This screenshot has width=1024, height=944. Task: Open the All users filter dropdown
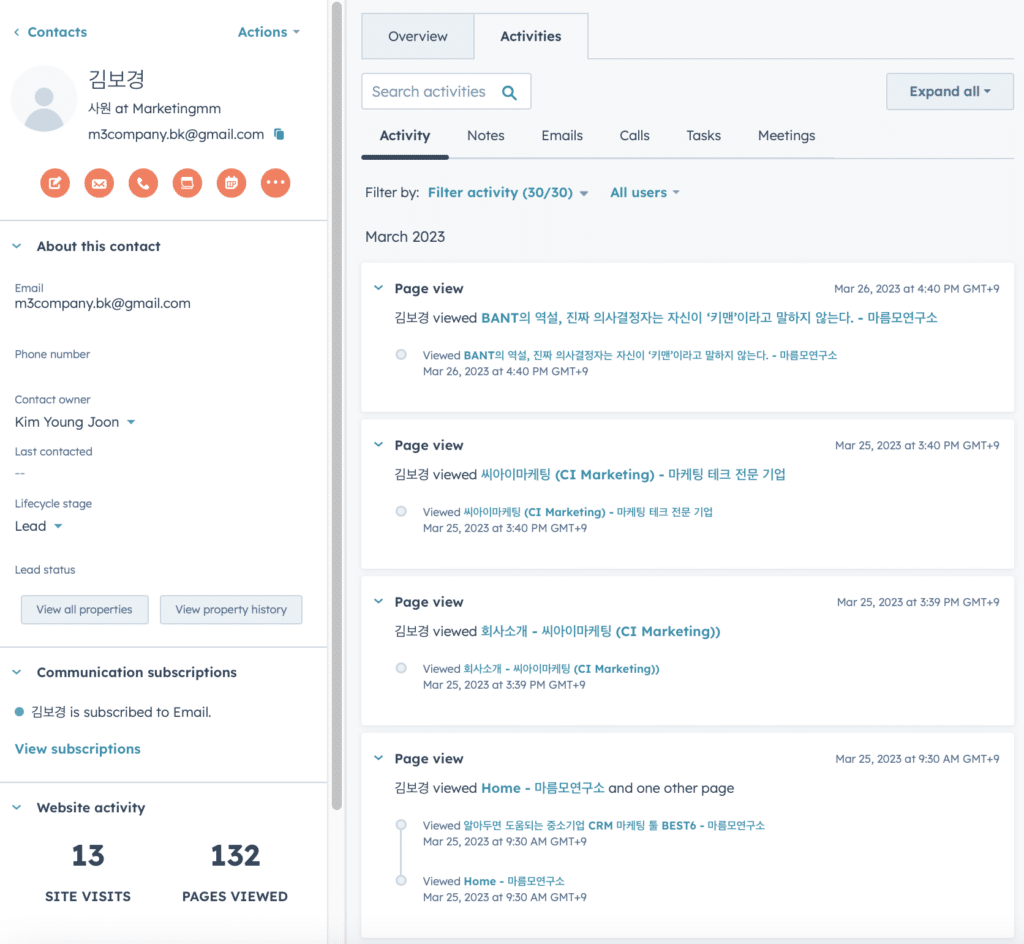tap(645, 193)
